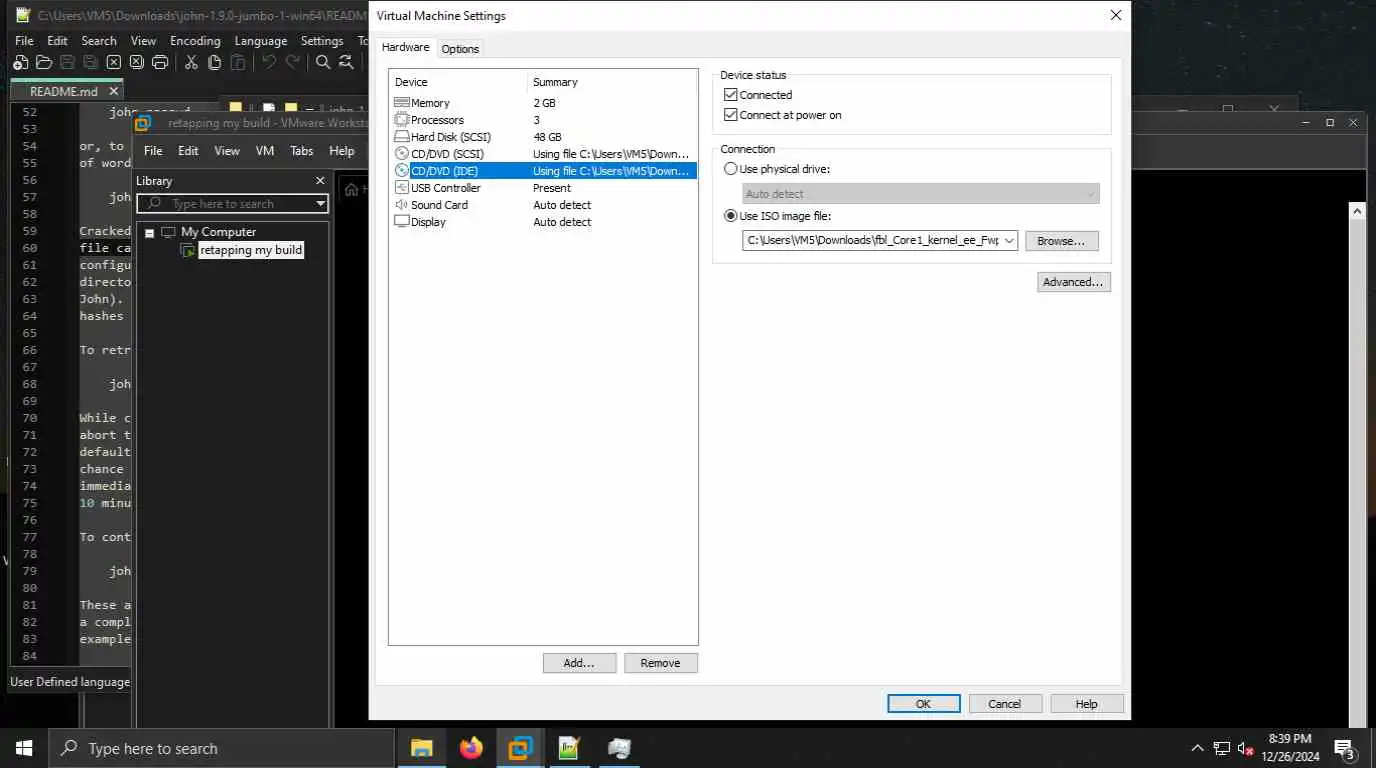Open Encoding menu in Notepad++
Viewport: 1376px width, 768px height.
(195, 41)
